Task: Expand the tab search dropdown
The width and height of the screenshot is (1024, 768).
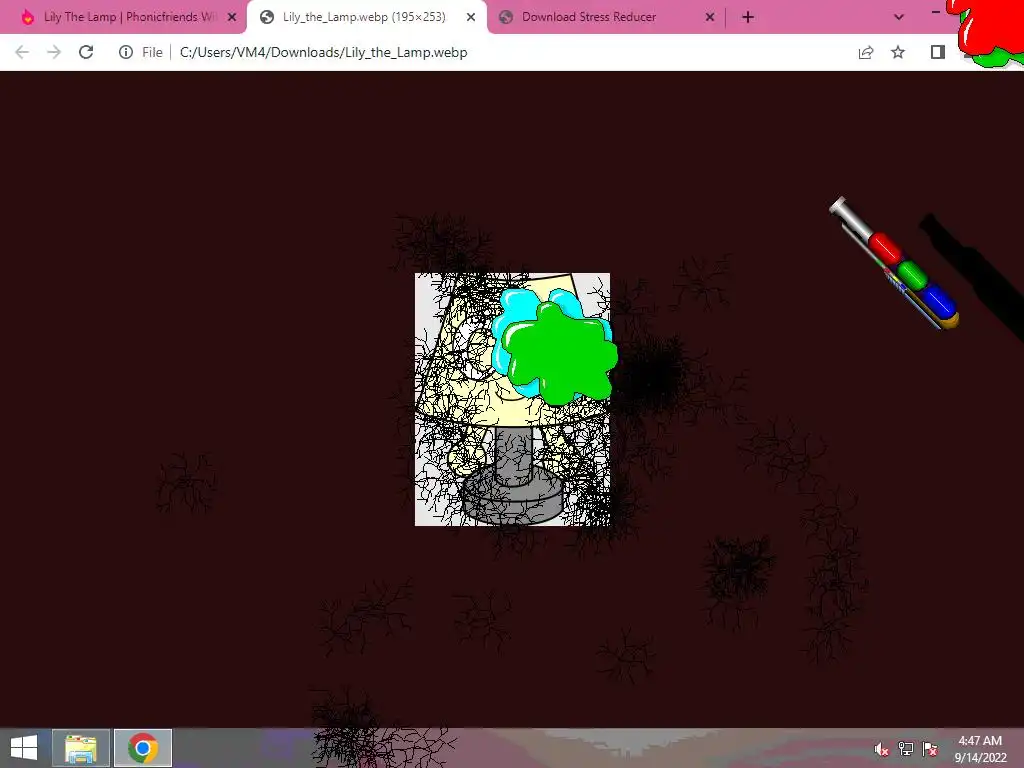Action: pos(899,18)
